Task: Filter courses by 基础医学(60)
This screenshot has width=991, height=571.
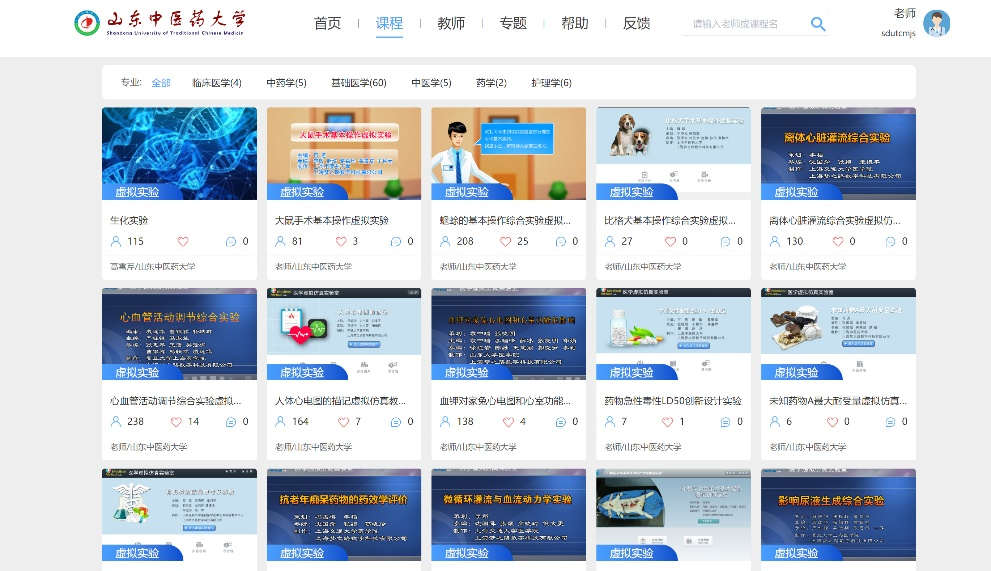Action: pyautogui.click(x=358, y=83)
